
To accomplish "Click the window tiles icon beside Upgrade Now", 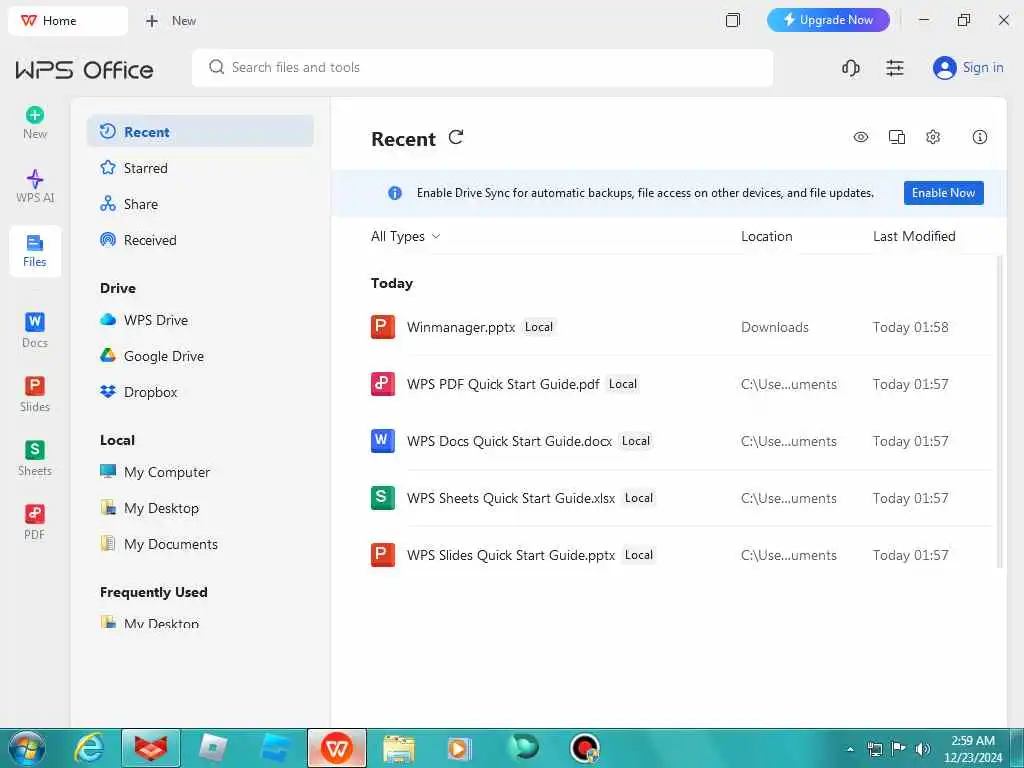I will (x=733, y=20).
